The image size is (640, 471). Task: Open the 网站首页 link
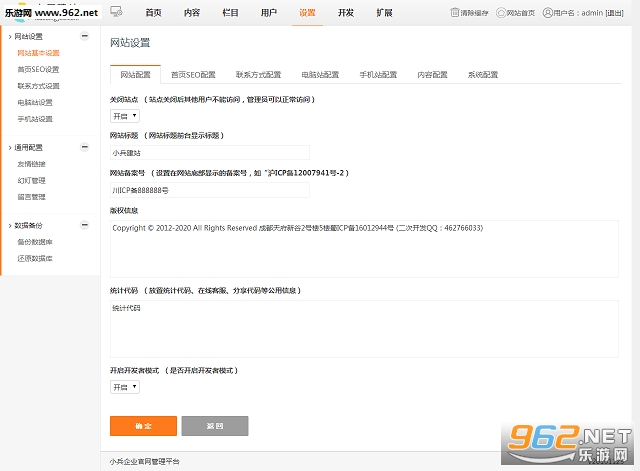click(x=521, y=13)
